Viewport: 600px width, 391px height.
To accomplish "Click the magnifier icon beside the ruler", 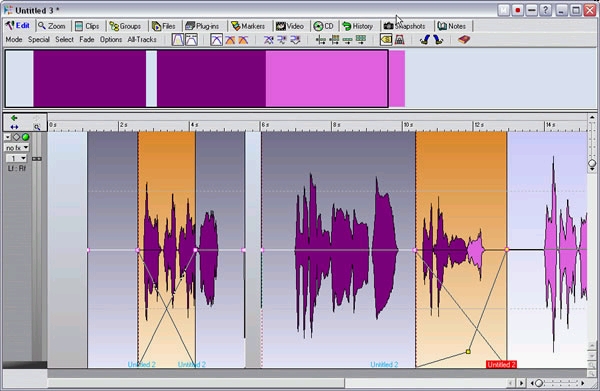I will pos(37,127).
